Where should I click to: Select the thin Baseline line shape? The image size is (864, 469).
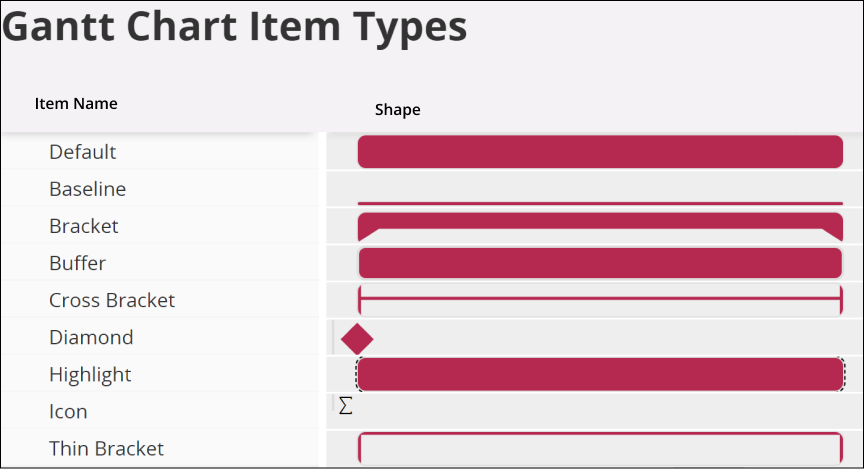pyautogui.click(x=600, y=203)
